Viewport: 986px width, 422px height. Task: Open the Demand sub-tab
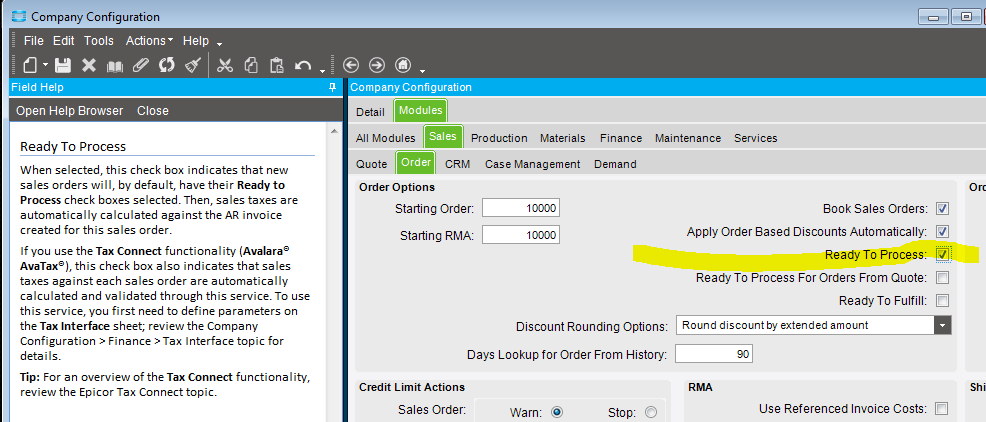pos(615,164)
